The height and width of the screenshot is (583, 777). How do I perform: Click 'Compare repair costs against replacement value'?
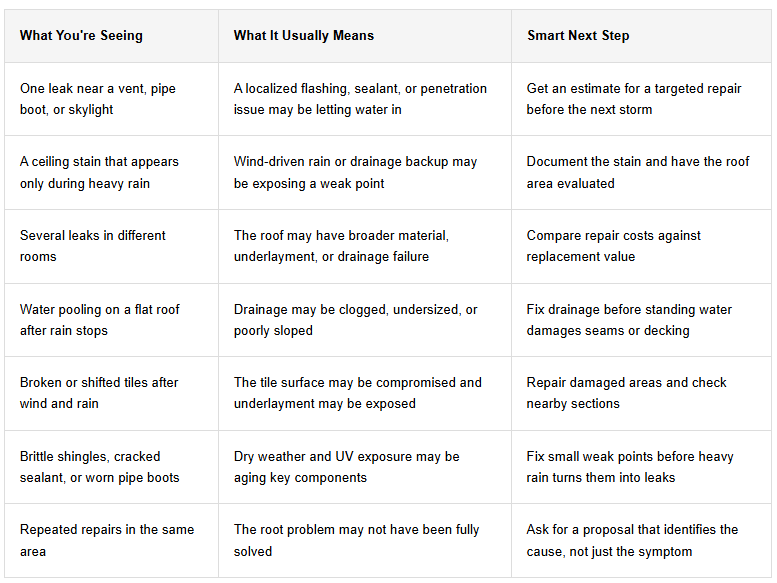click(641, 246)
